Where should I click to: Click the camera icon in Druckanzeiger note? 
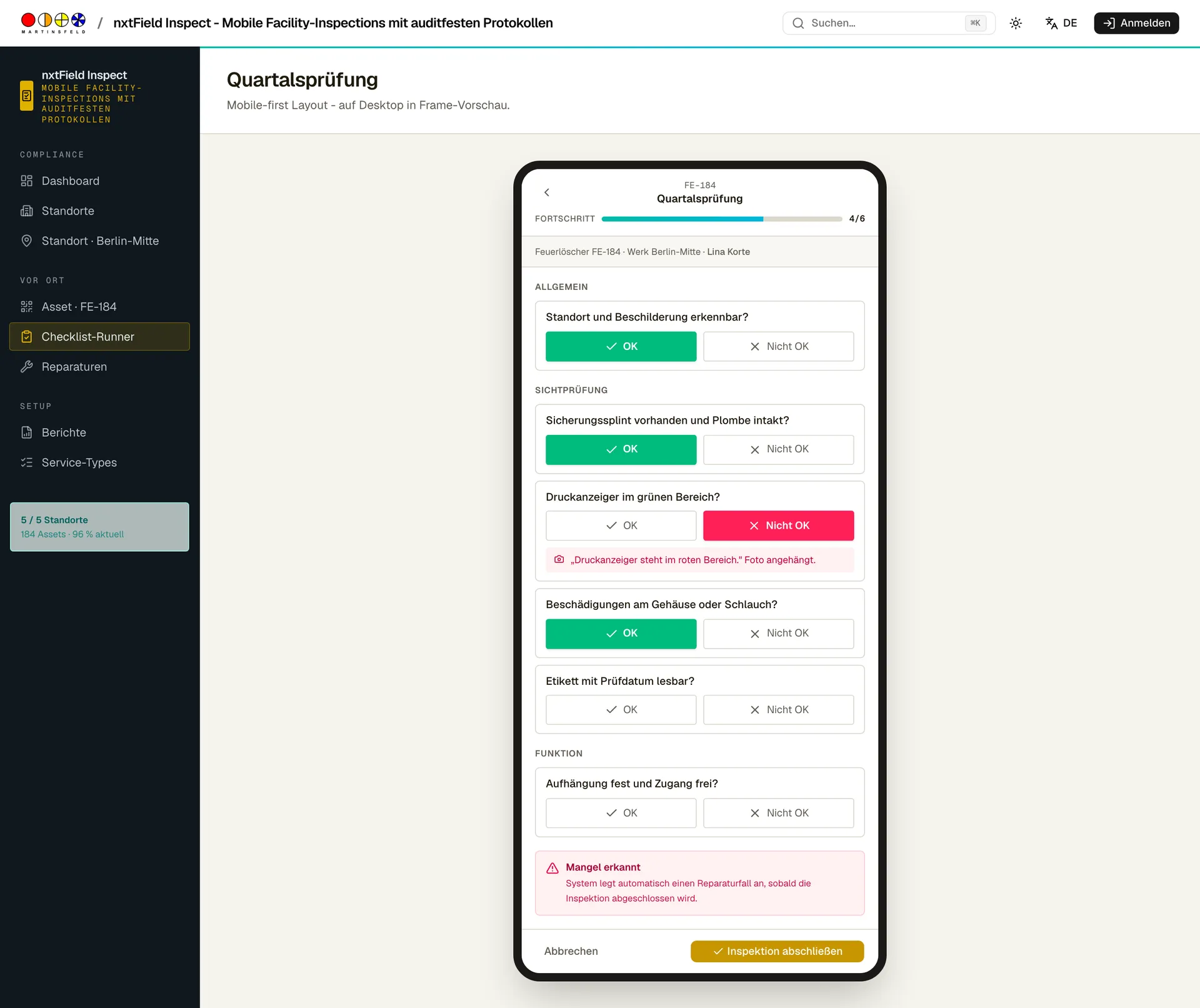559,560
